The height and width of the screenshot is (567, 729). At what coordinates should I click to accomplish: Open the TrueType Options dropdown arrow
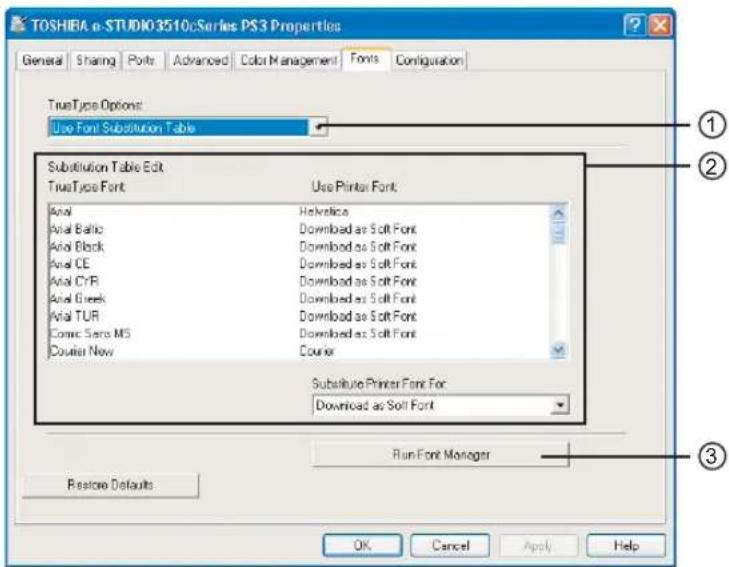(x=318, y=127)
